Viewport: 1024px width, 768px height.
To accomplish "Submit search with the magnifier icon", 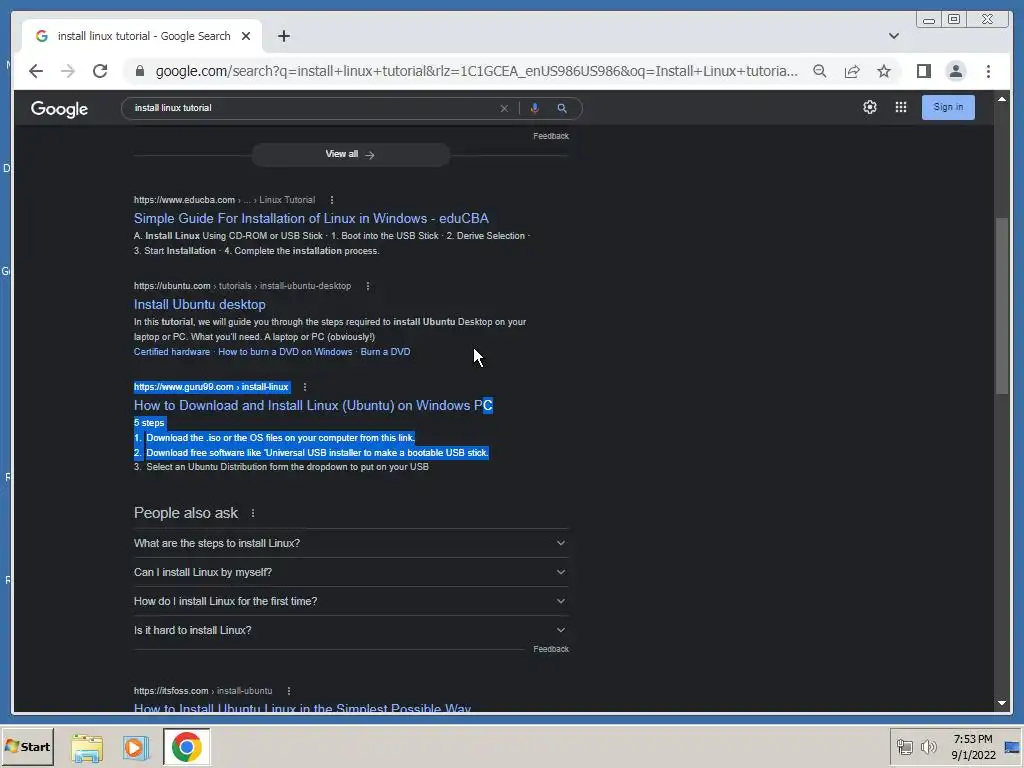I will pos(562,108).
